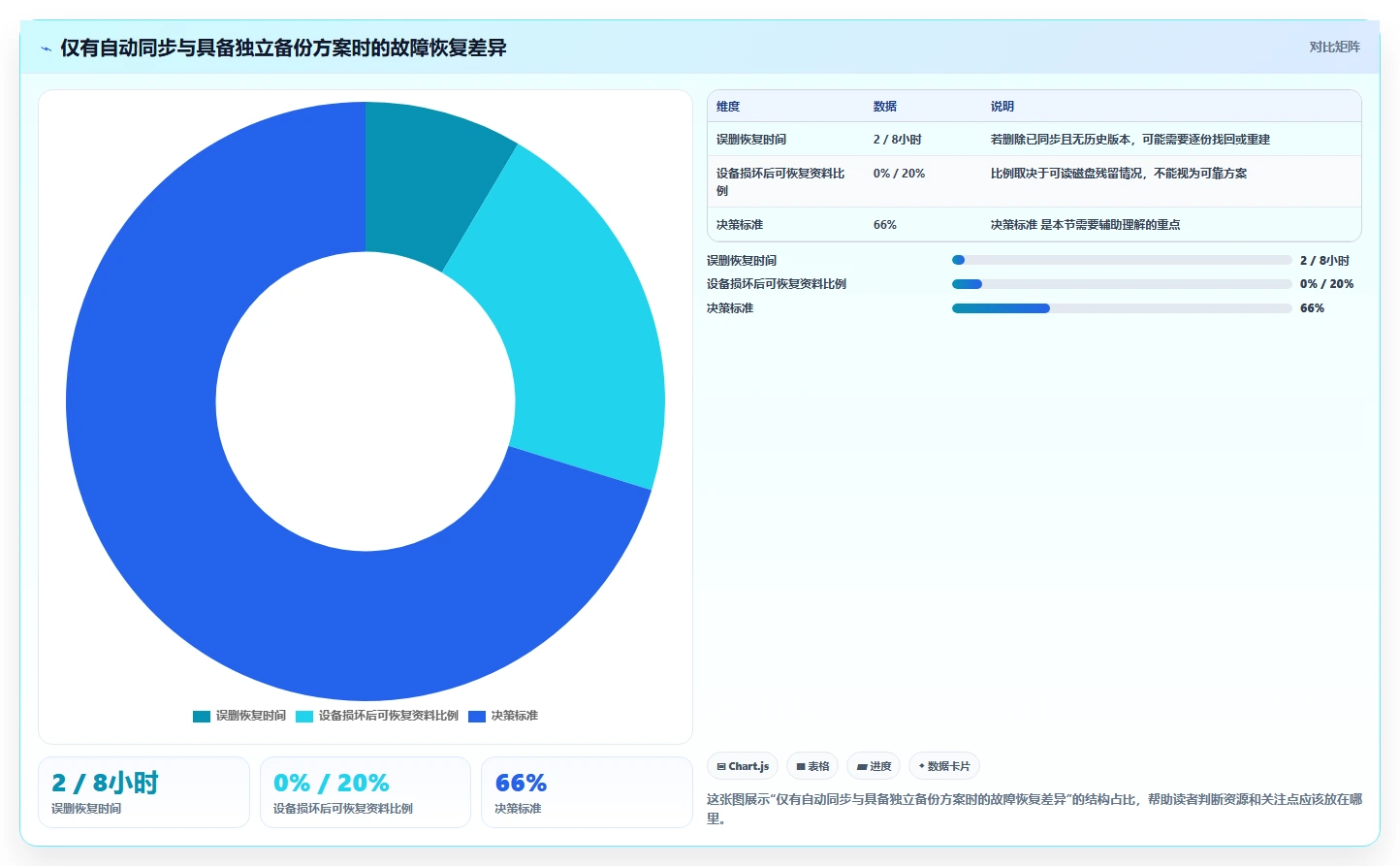1400x866 pixels.
Task: Click the 0% / 20% value beside progress bar
Action: [x=1326, y=284]
